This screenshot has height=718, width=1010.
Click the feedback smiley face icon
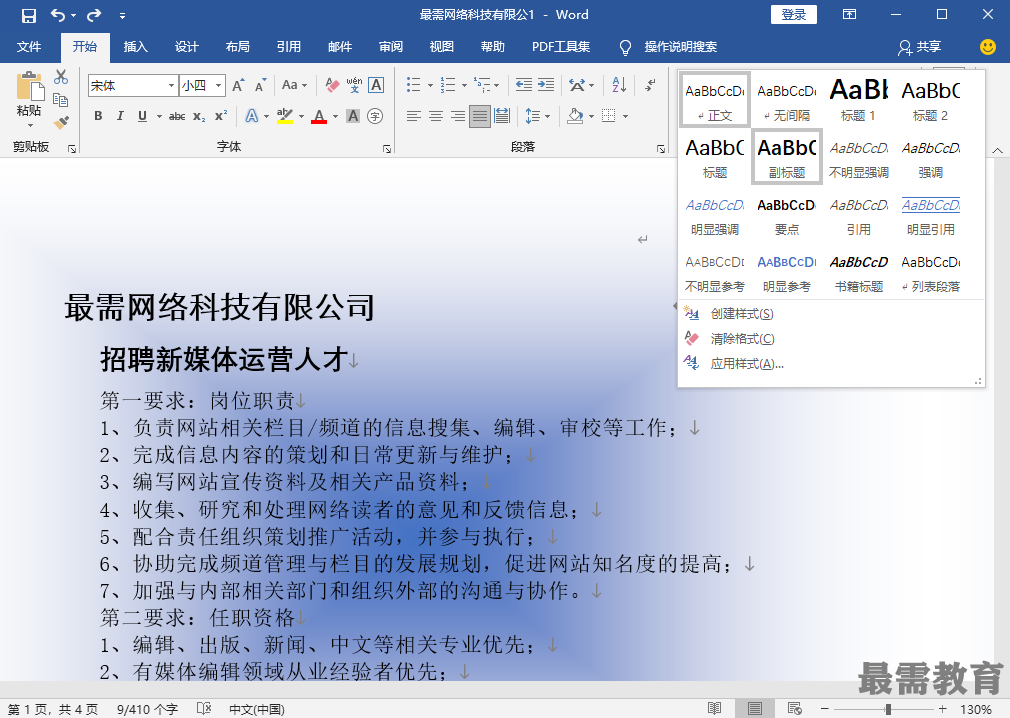pyautogui.click(x=987, y=46)
